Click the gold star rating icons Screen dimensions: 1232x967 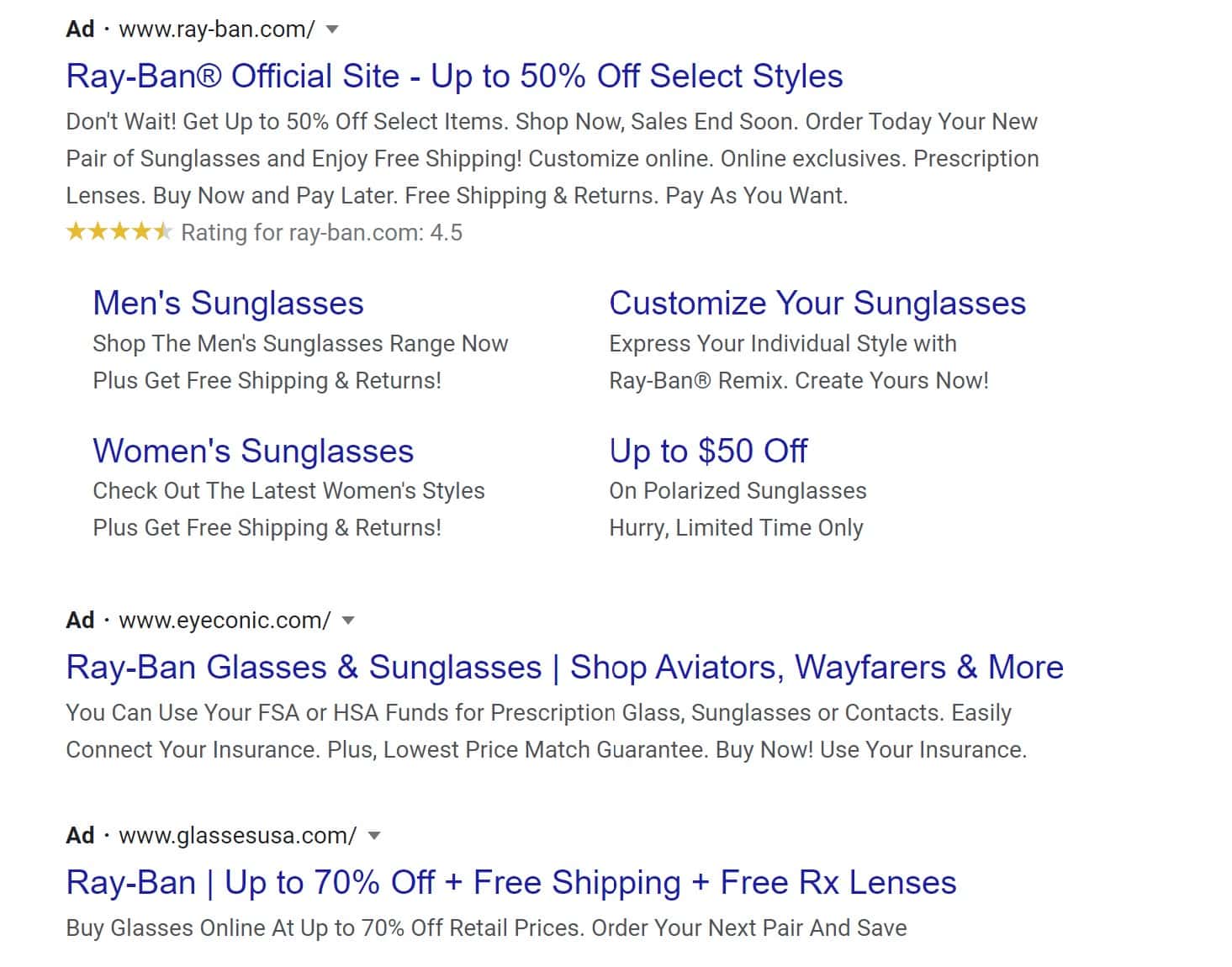(119, 232)
